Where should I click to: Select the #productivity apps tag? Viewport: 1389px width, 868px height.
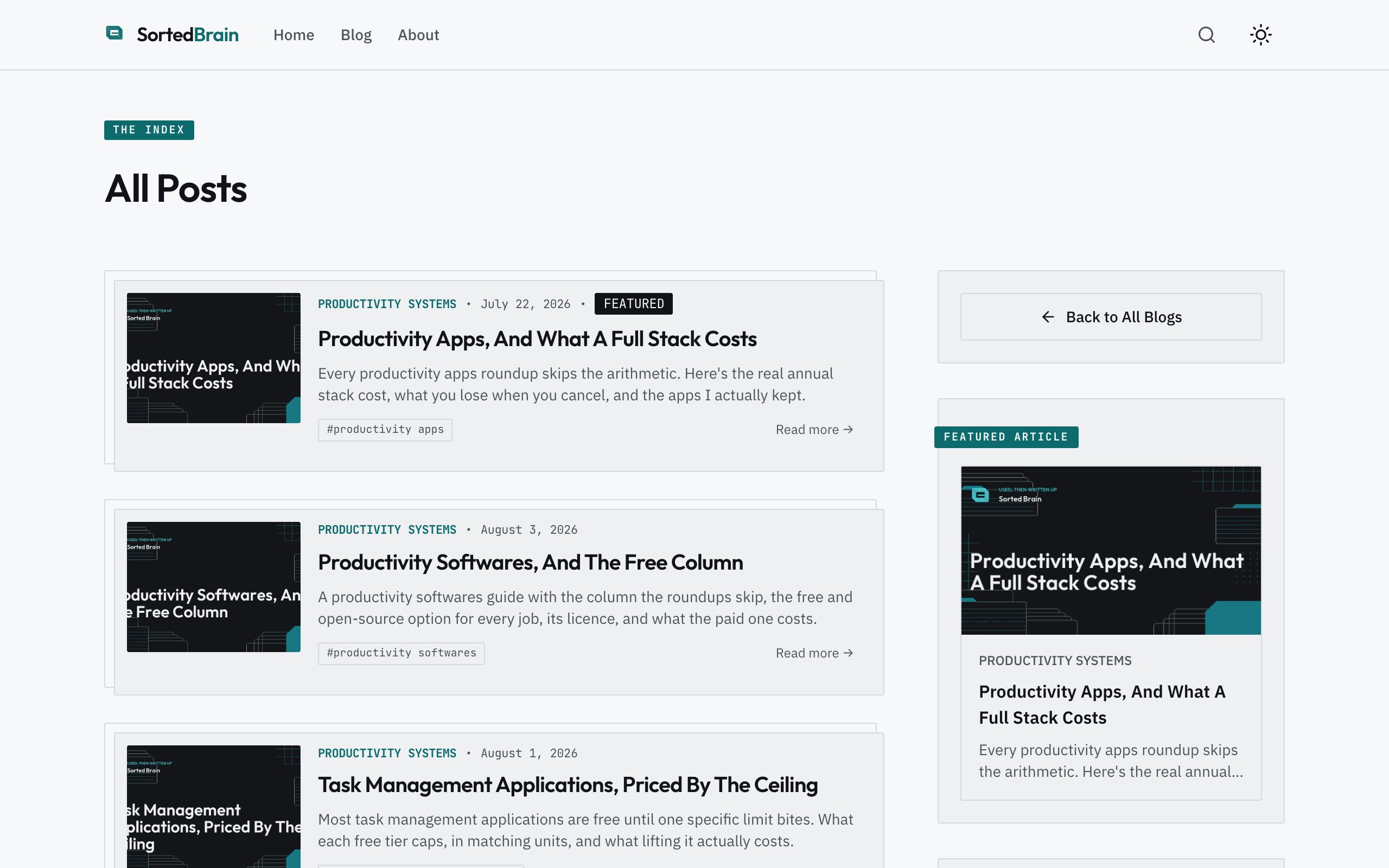(385, 430)
